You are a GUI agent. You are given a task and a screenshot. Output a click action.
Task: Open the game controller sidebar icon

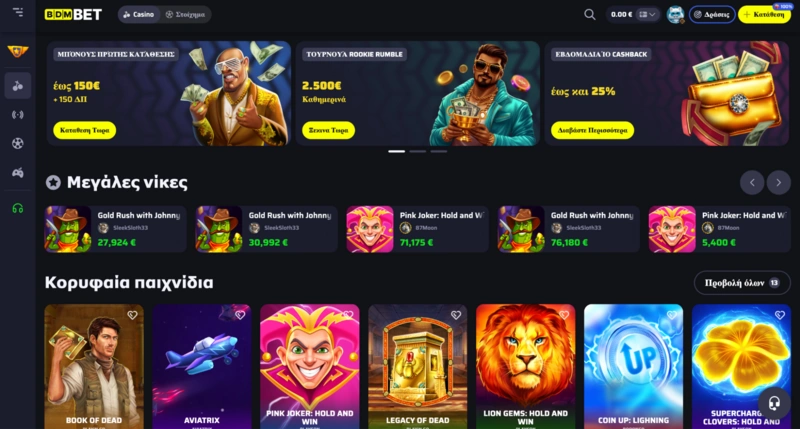click(17, 173)
